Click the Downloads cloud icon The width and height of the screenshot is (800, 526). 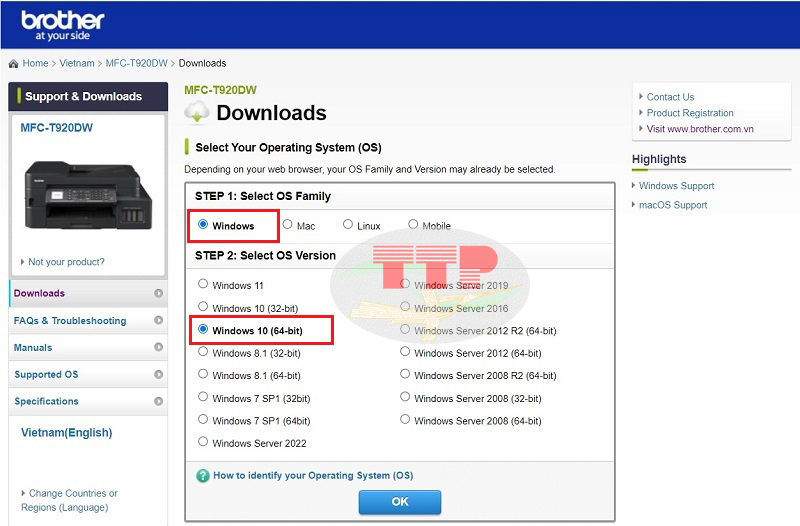[197, 113]
